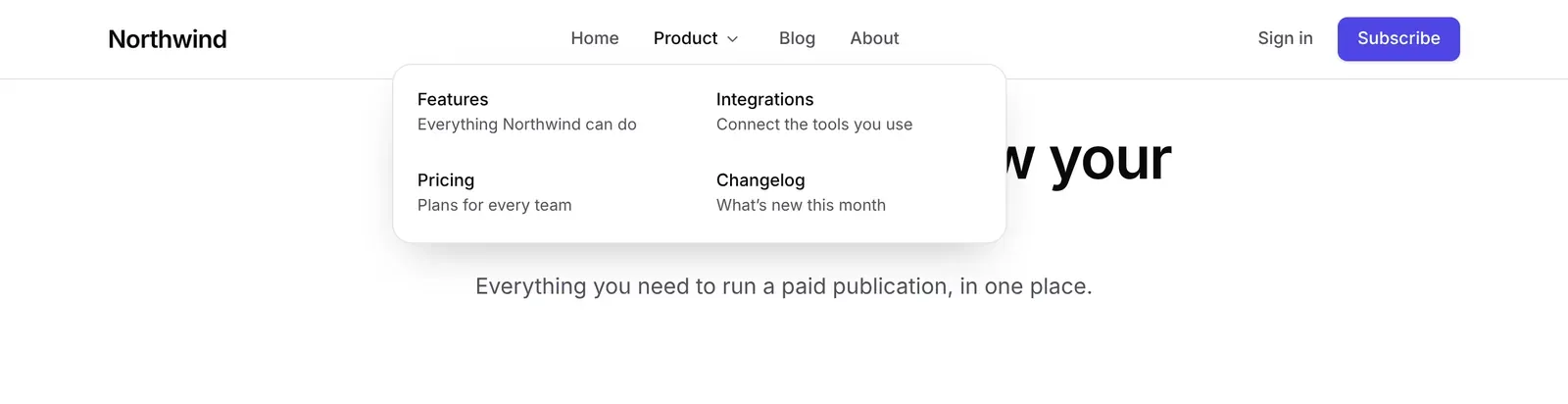
Task: Open the About nav link
Action: 874,38
